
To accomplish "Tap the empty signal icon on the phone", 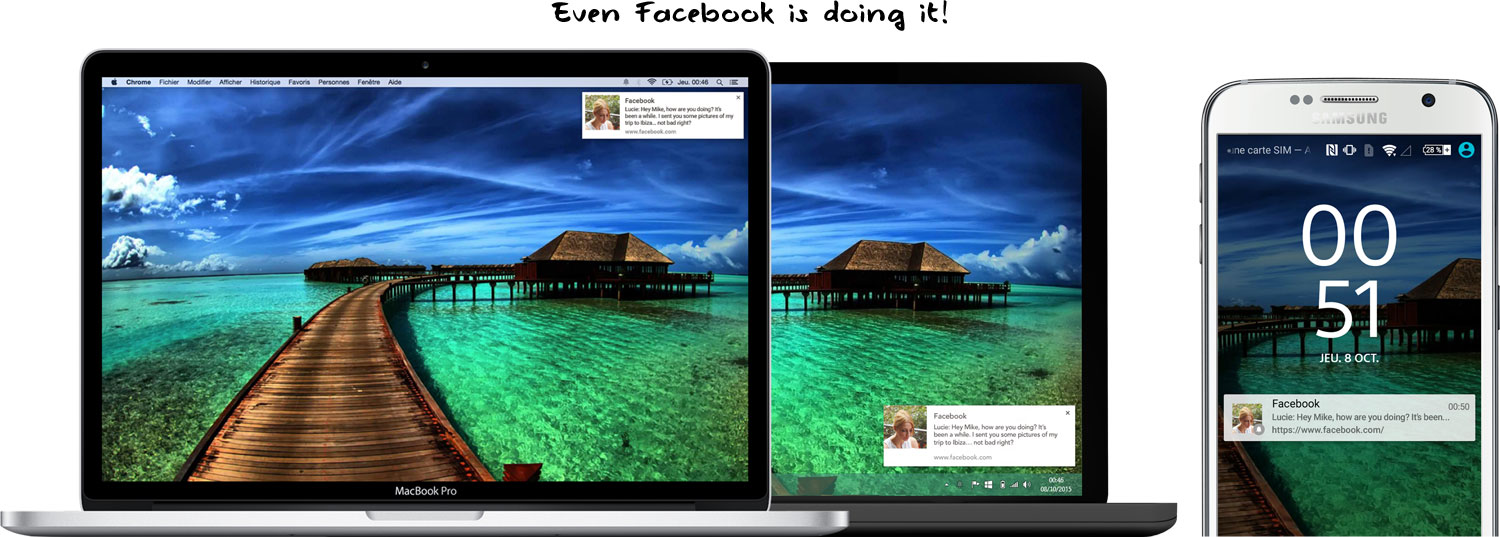I will click(x=1407, y=150).
